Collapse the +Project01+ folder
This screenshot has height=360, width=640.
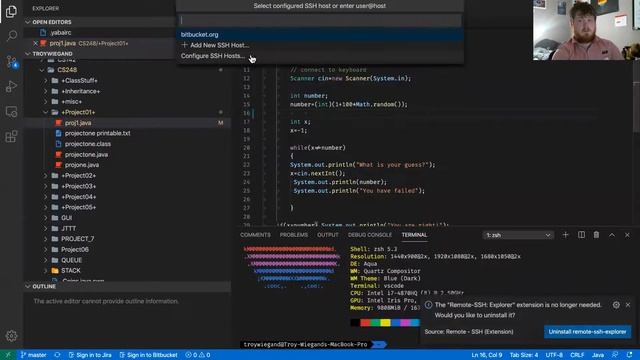pos(46,112)
